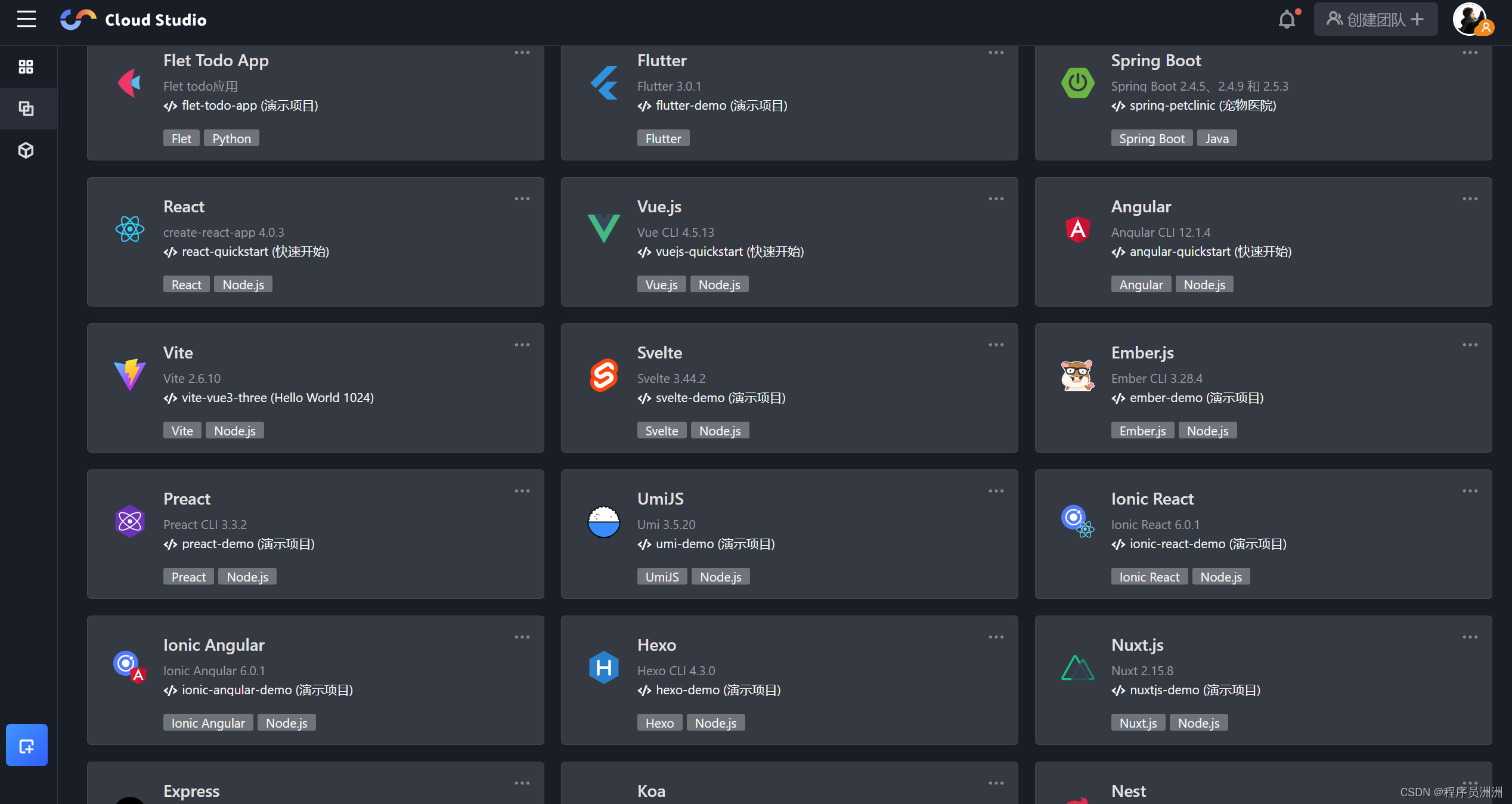
Task: Open the flutter-demo project link
Action: click(x=712, y=106)
